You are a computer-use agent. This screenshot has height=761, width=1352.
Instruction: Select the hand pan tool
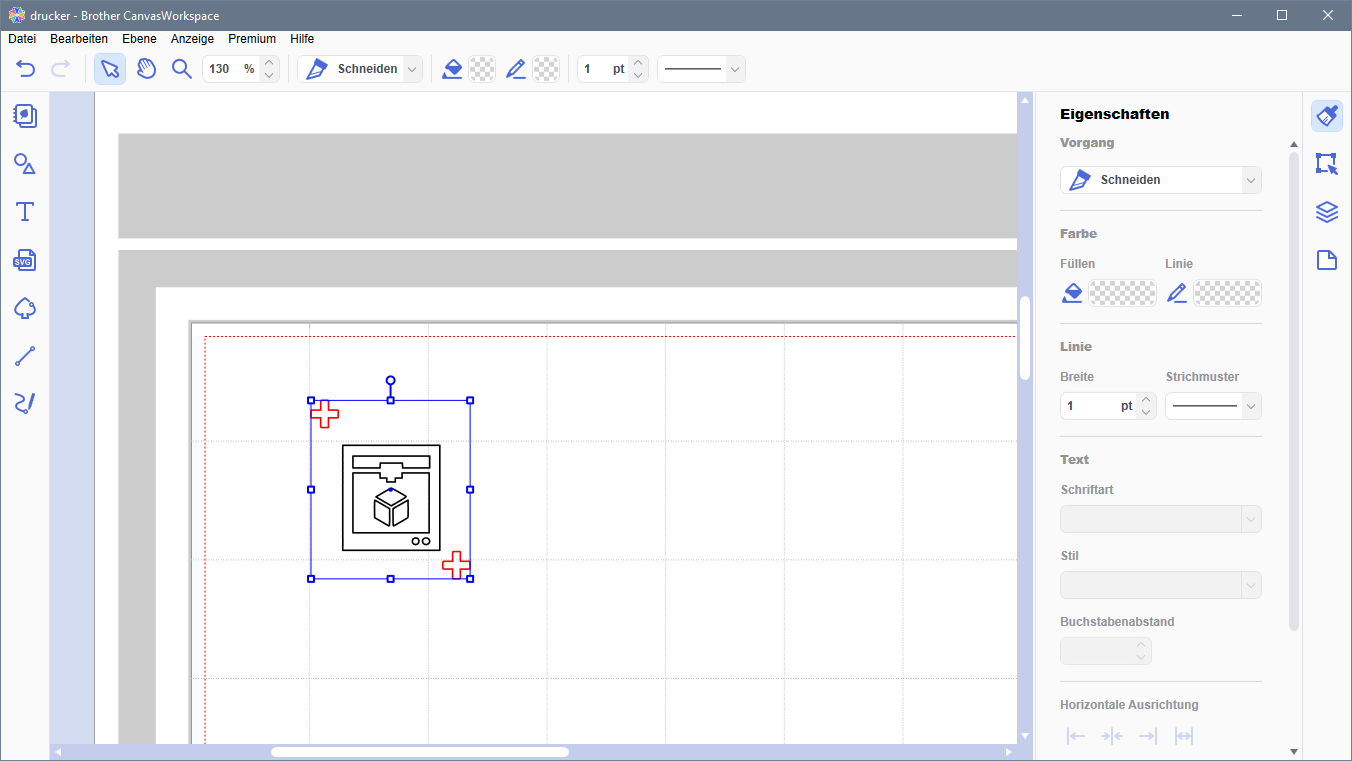(146, 69)
